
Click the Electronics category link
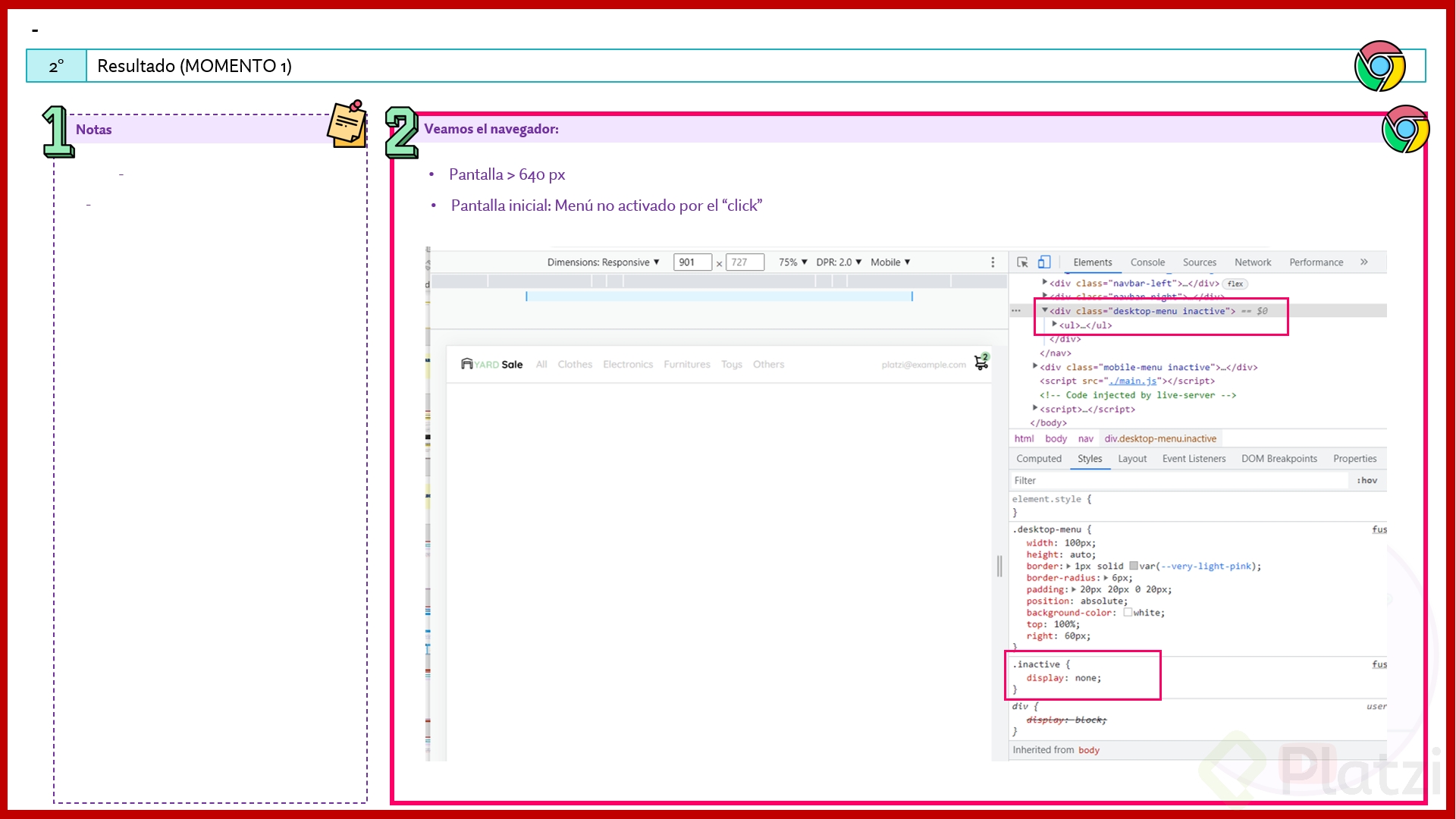(628, 365)
